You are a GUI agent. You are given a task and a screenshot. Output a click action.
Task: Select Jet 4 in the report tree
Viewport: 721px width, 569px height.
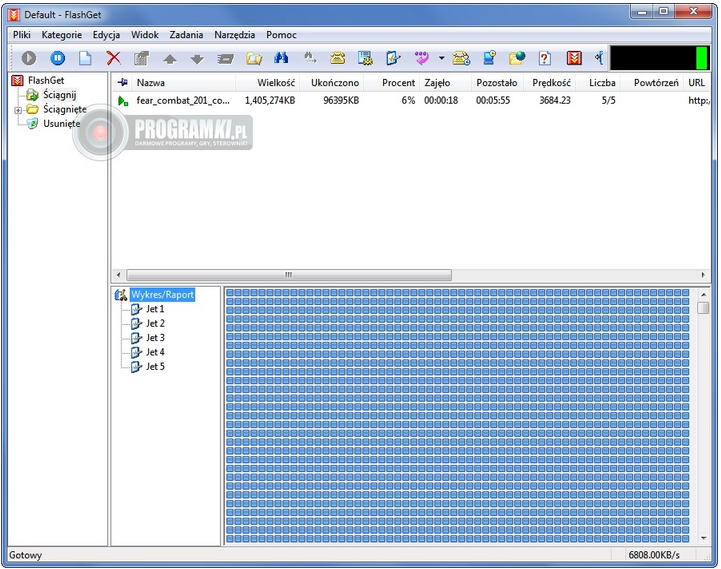[x=155, y=352]
